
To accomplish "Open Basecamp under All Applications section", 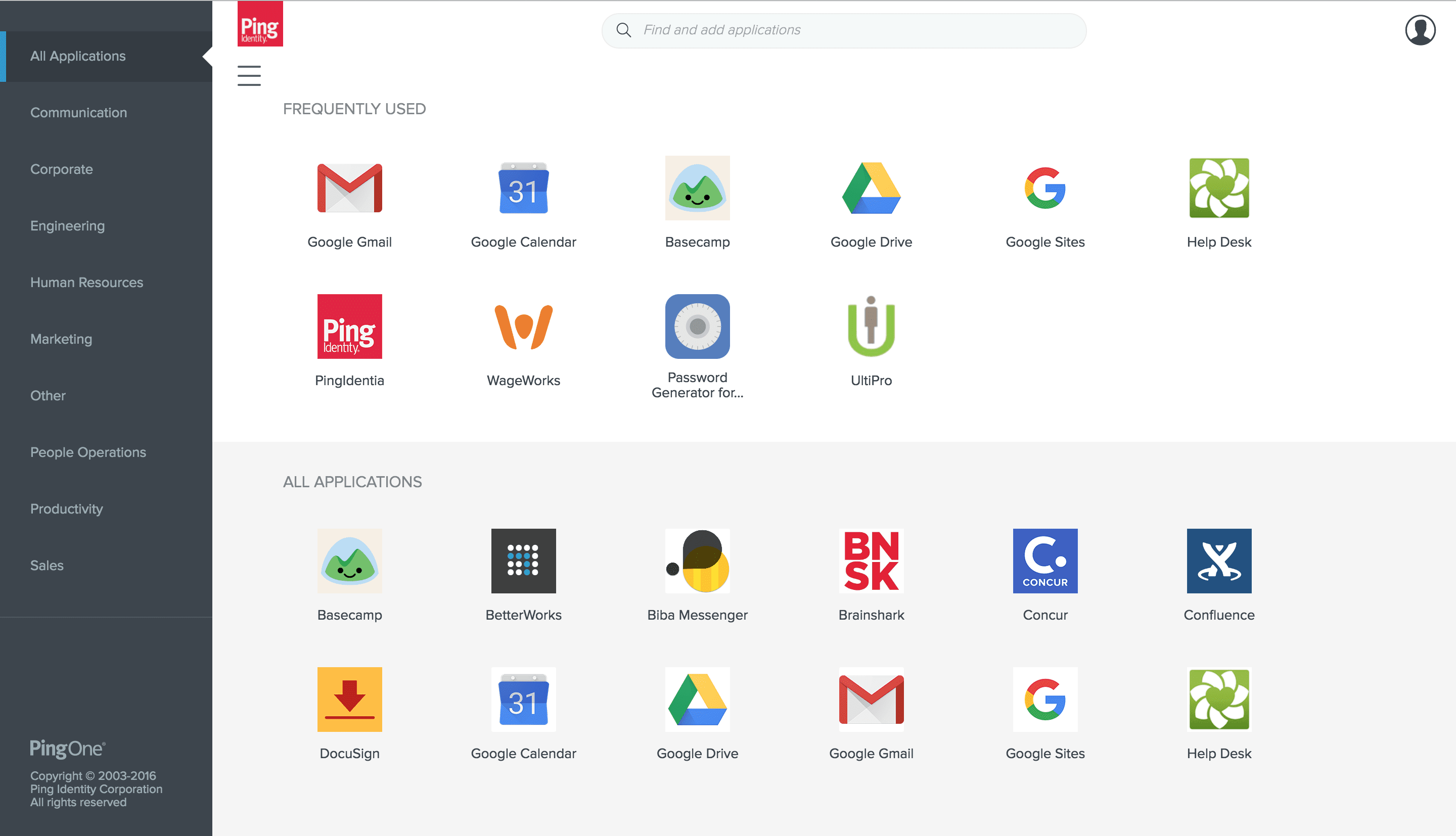I will [349, 561].
